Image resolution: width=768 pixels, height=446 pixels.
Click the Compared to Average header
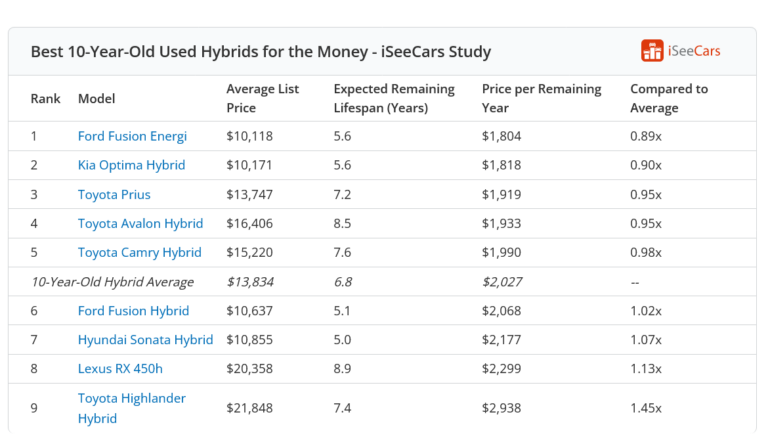pyautogui.click(x=668, y=98)
